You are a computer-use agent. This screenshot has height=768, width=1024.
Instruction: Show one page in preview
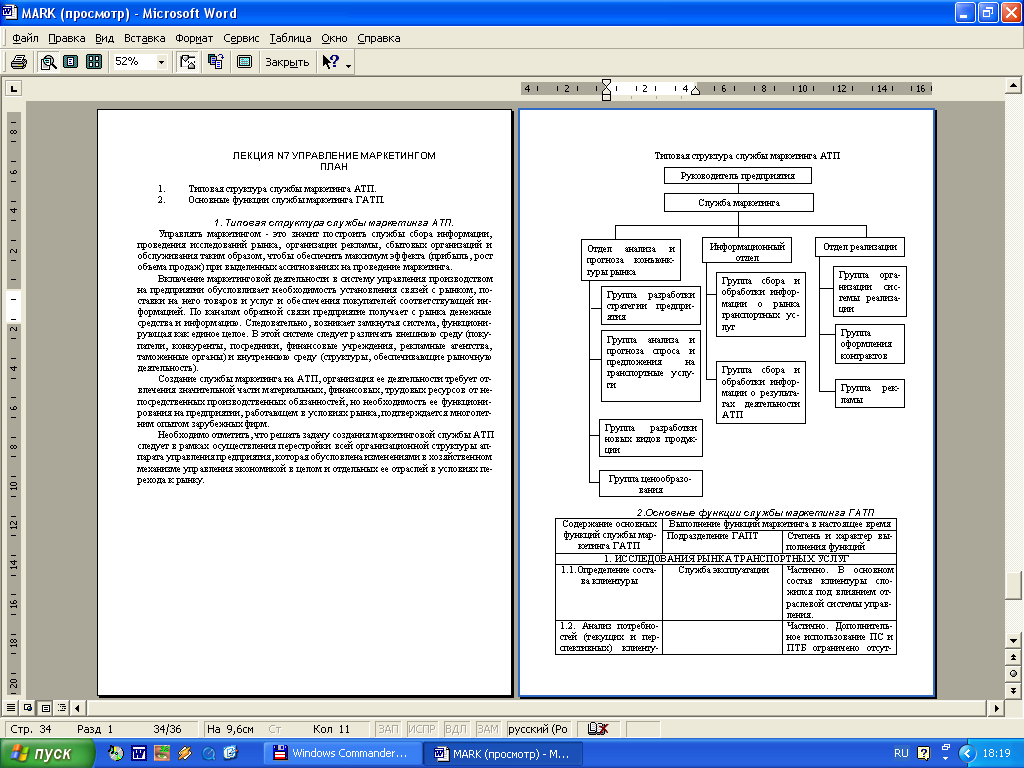pos(71,62)
